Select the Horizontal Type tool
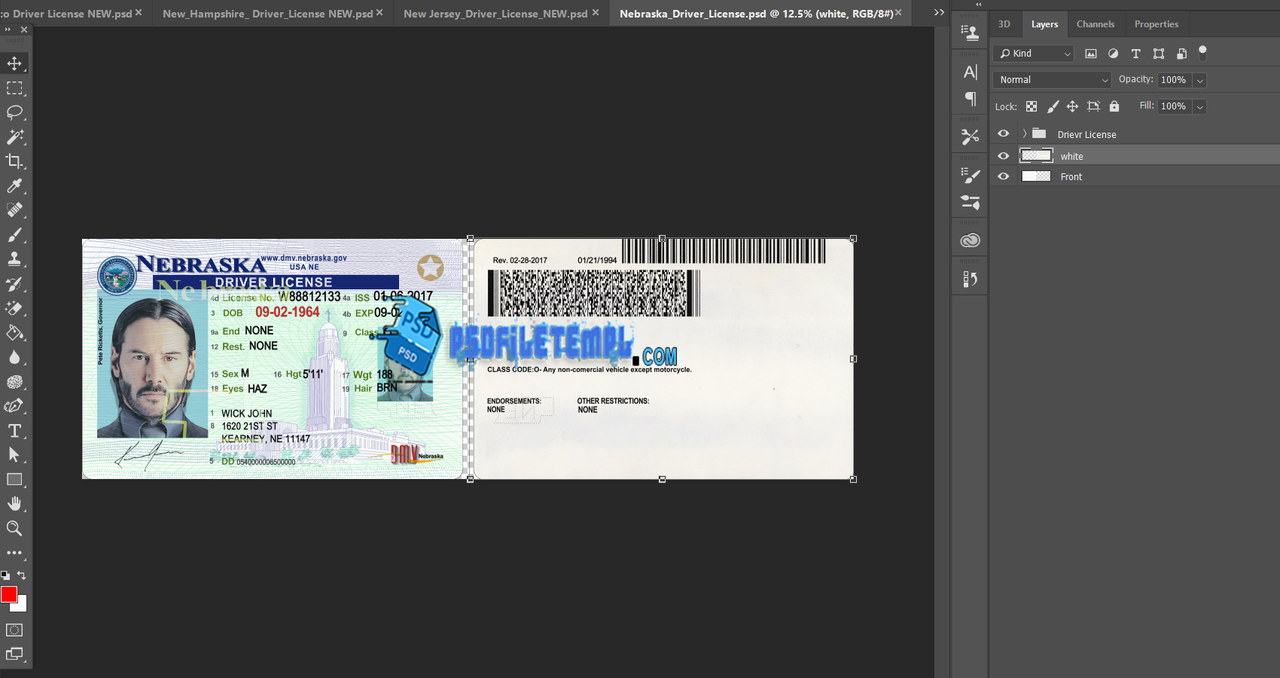This screenshot has width=1280, height=678. [15, 431]
